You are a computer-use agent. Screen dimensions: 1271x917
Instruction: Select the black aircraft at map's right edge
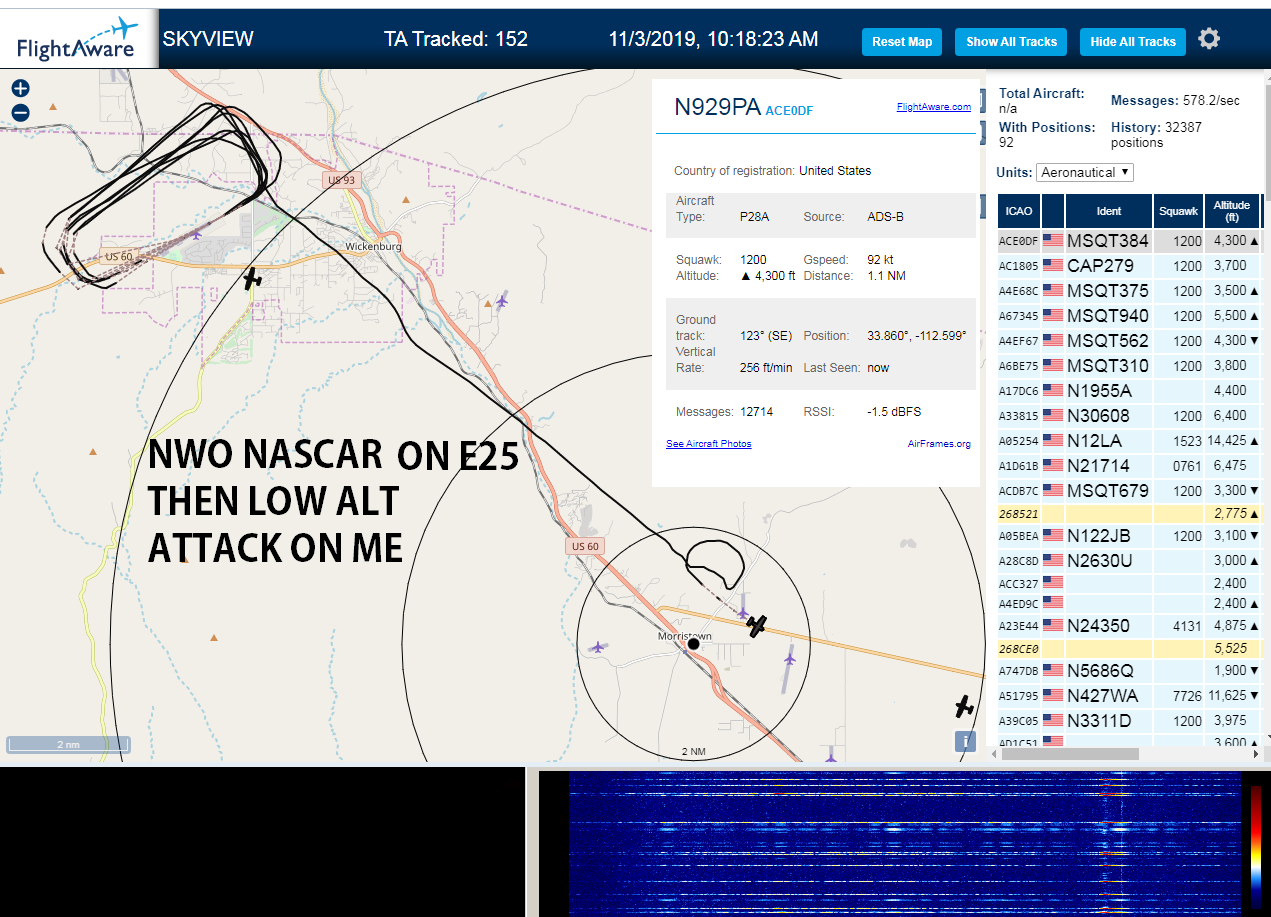click(964, 707)
